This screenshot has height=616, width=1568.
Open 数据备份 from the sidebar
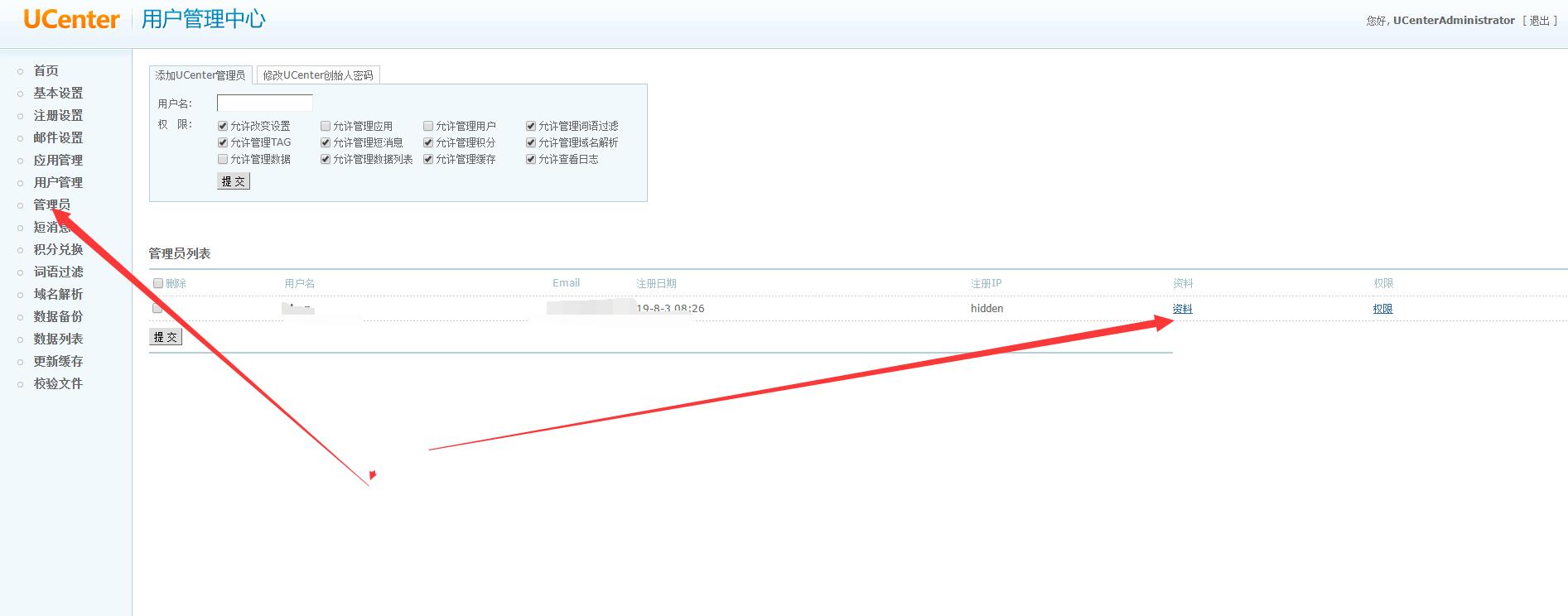coord(58,316)
